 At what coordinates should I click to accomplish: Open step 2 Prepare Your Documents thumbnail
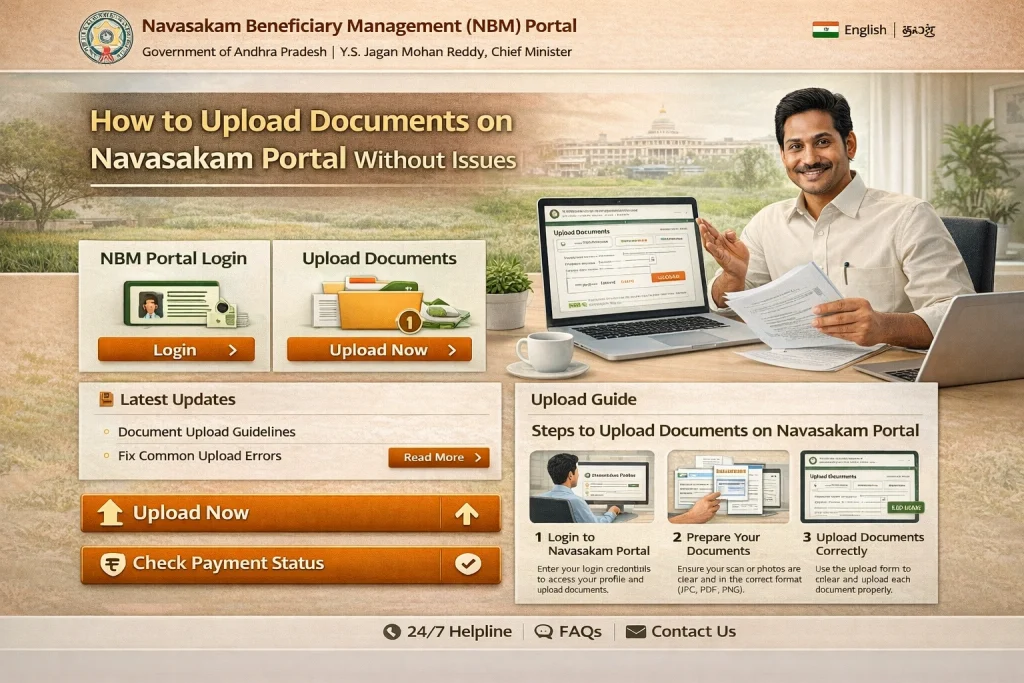point(728,486)
